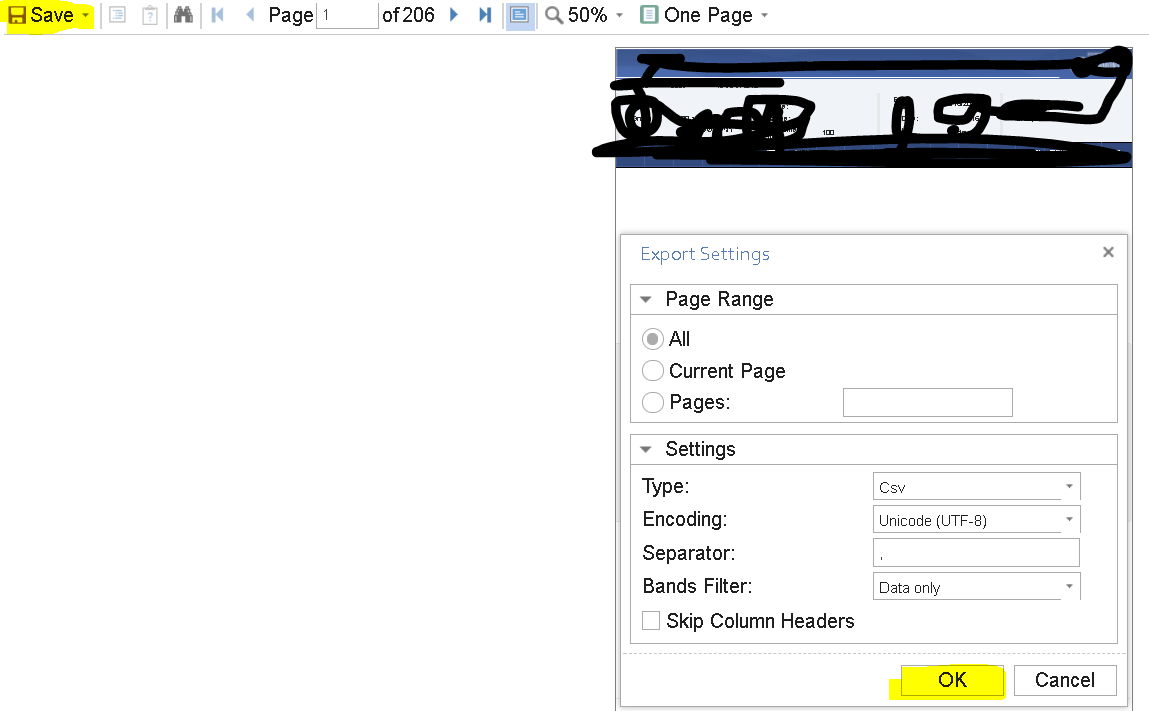Click the 'of 206' page count text

(x=408, y=15)
